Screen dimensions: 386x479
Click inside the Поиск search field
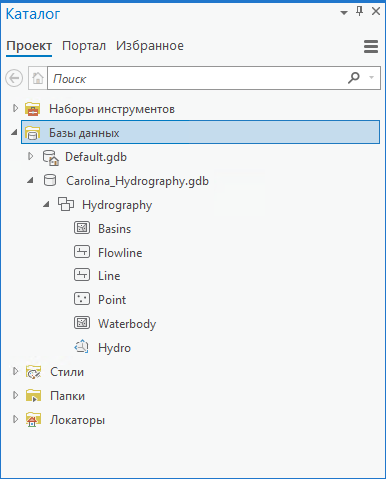(x=197, y=78)
